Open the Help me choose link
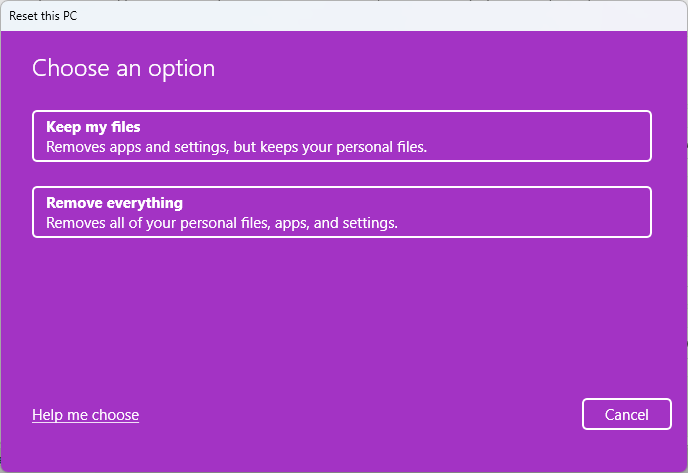688x473 pixels. click(85, 415)
